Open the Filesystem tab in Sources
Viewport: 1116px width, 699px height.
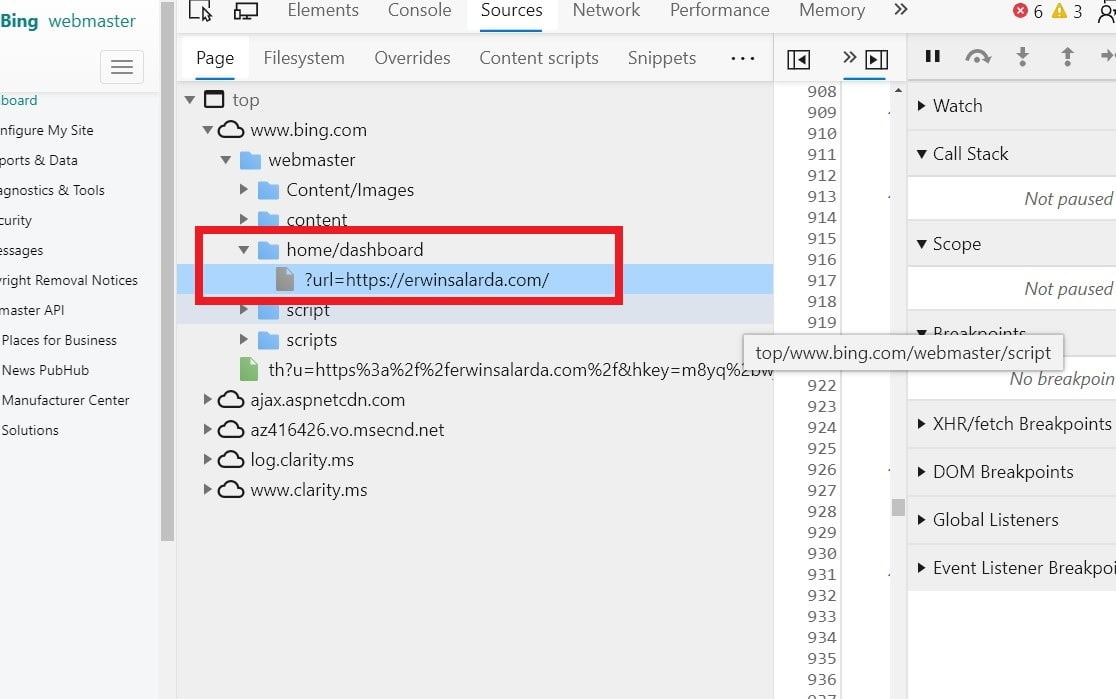pyautogui.click(x=304, y=58)
